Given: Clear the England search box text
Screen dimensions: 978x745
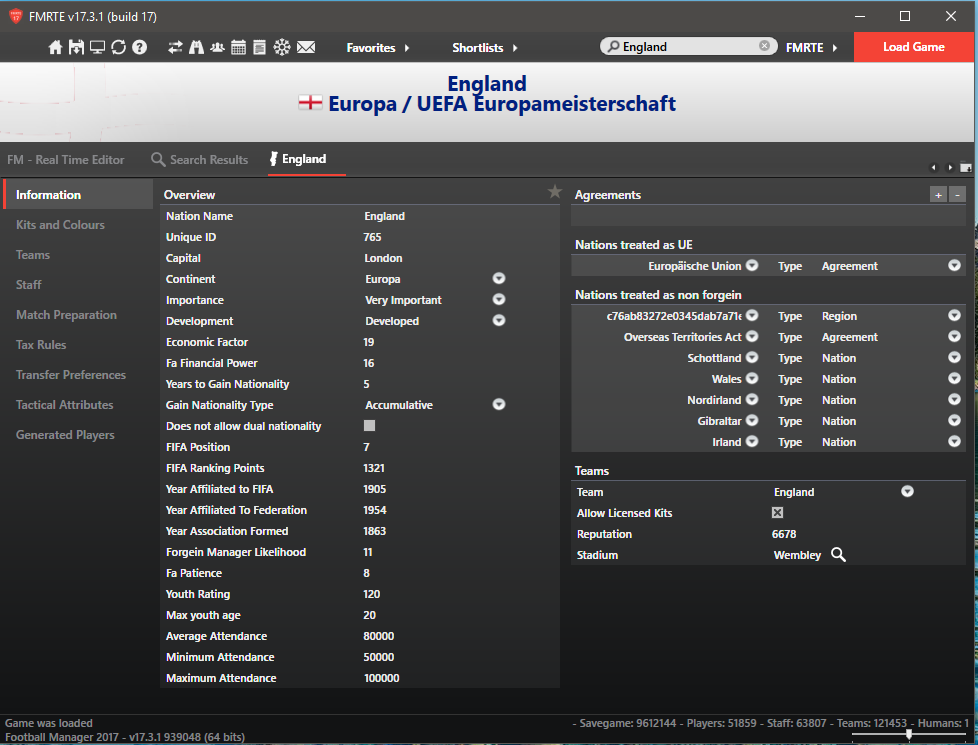Looking at the screenshot, I should click(764, 46).
